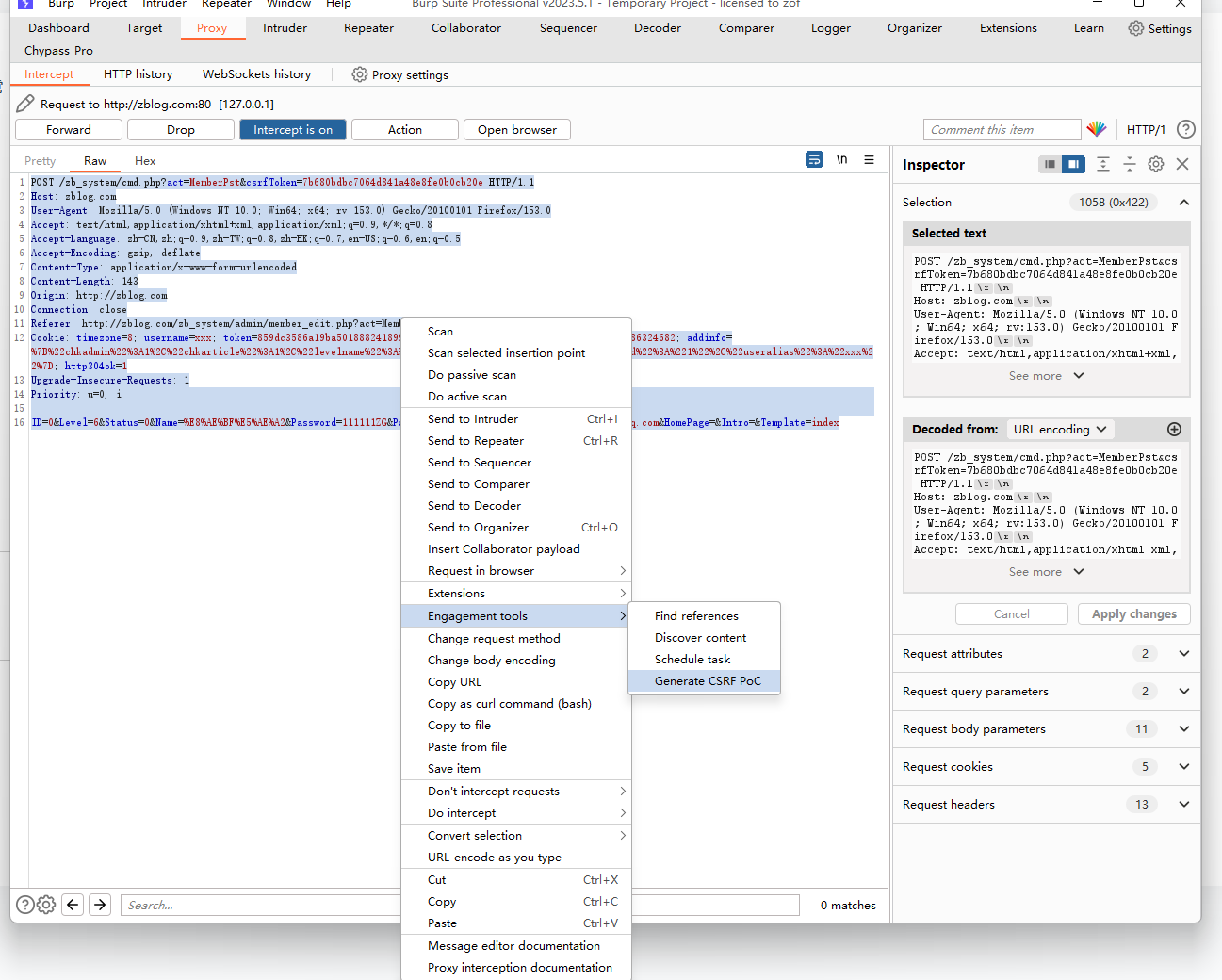Open Burp Settings gear icon
The height and width of the screenshot is (980, 1222).
(1136, 28)
